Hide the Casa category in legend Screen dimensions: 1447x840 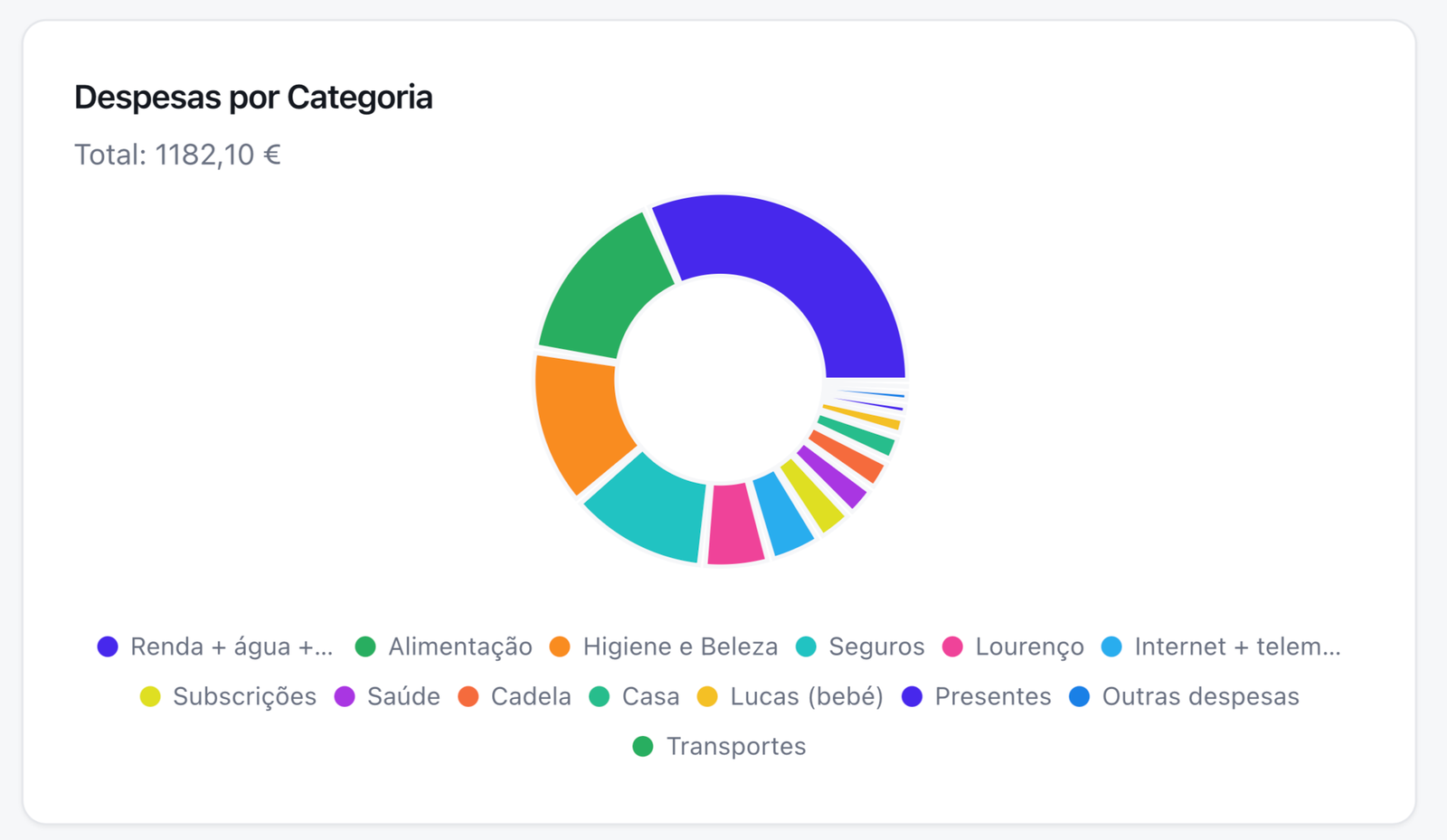(x=634, y=697)
